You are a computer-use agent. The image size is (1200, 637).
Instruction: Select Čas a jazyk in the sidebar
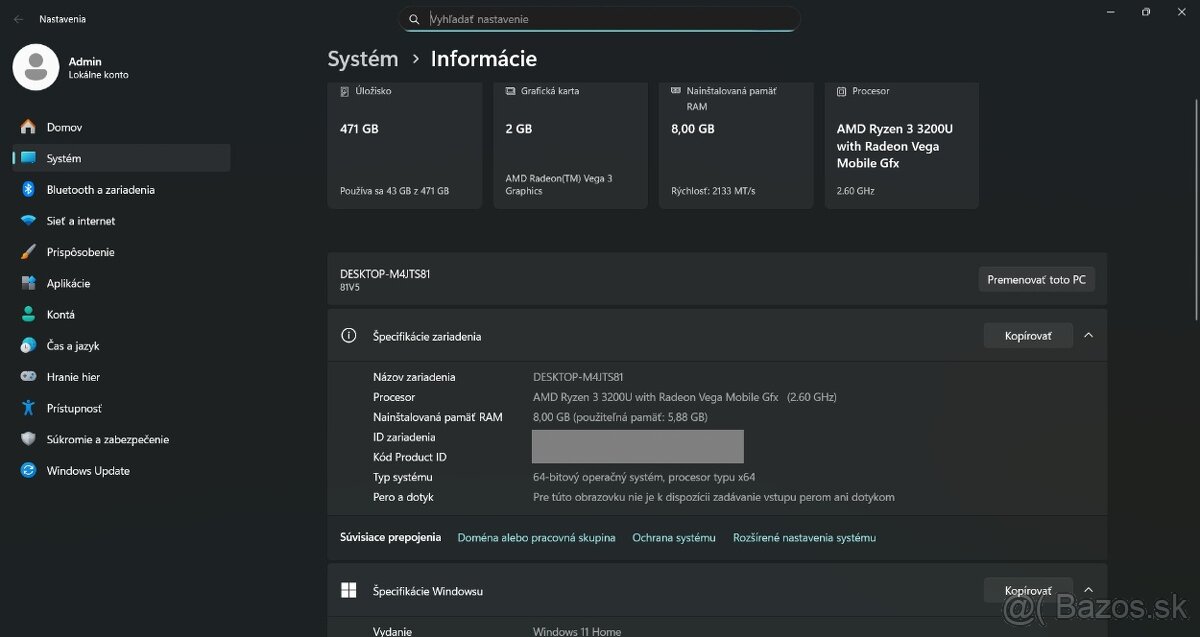(75, 345)
